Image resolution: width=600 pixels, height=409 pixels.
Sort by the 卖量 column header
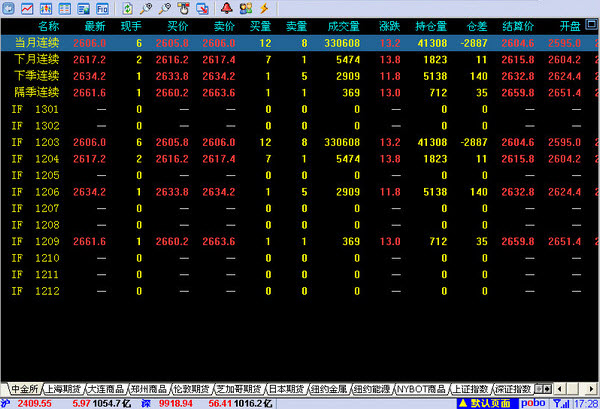click(297, 26)
